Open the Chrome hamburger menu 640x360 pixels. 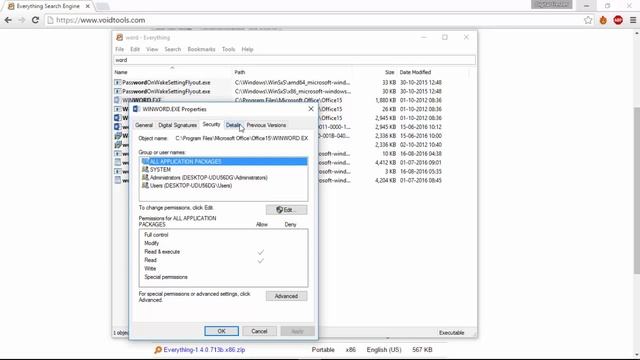click(x=633, y=20)
